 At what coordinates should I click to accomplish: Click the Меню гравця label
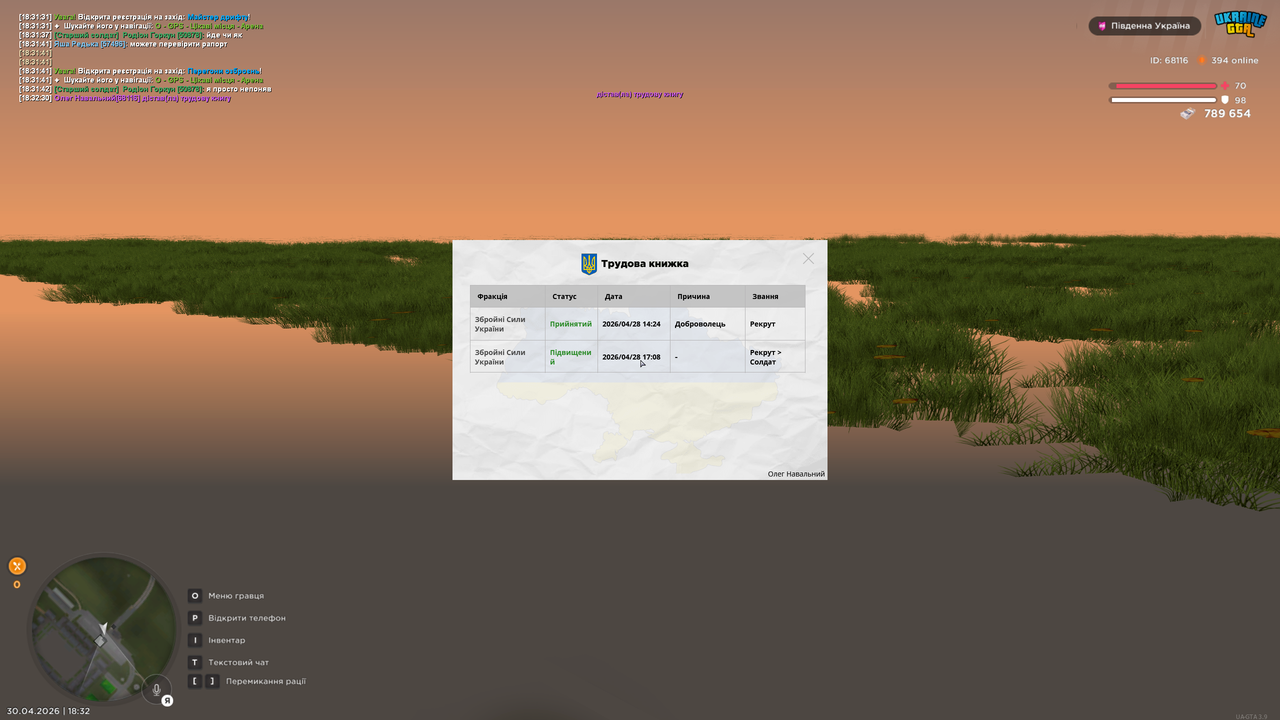(x=236, y=596)
